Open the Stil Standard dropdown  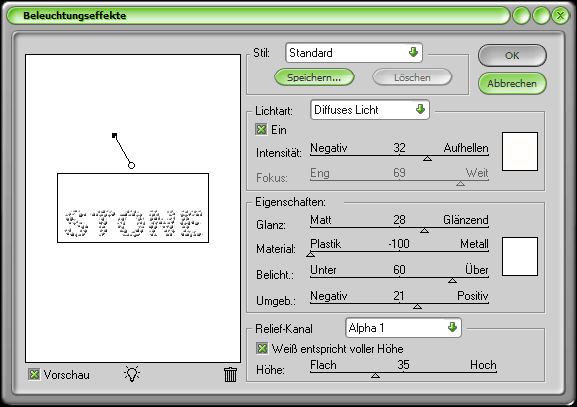tap(354, 53)
